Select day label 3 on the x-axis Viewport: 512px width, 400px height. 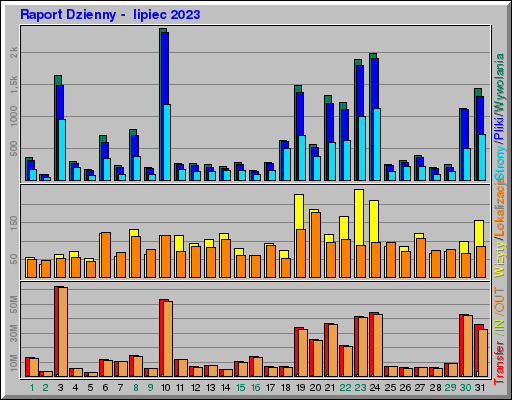click(60, 388)
